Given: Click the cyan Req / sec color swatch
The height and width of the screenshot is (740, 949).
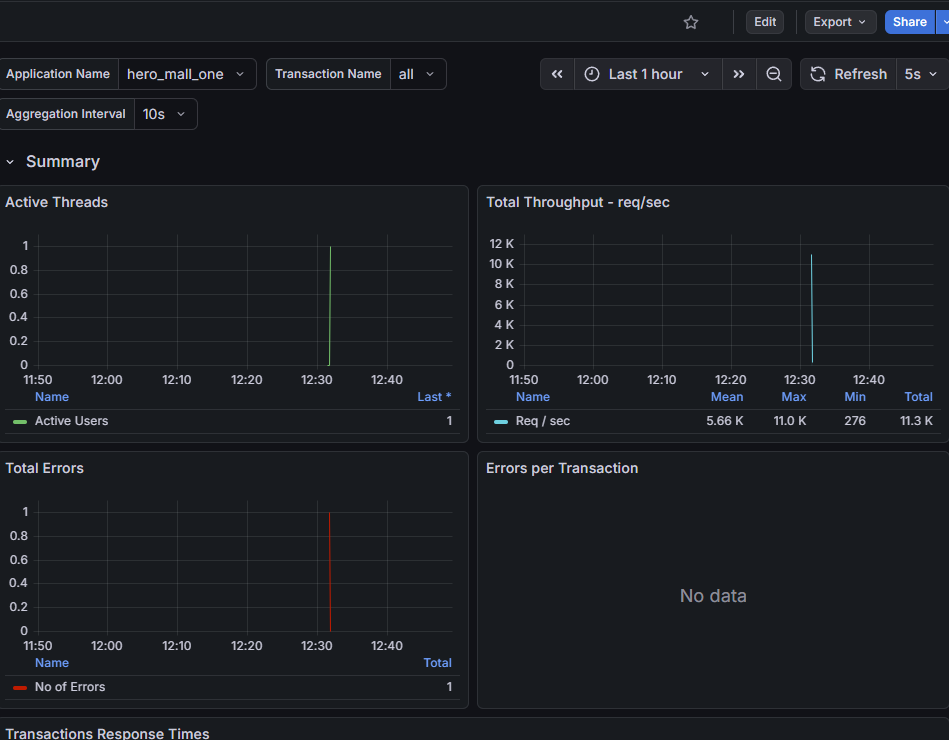Looking at the screenshot, I should coord(501,422).
